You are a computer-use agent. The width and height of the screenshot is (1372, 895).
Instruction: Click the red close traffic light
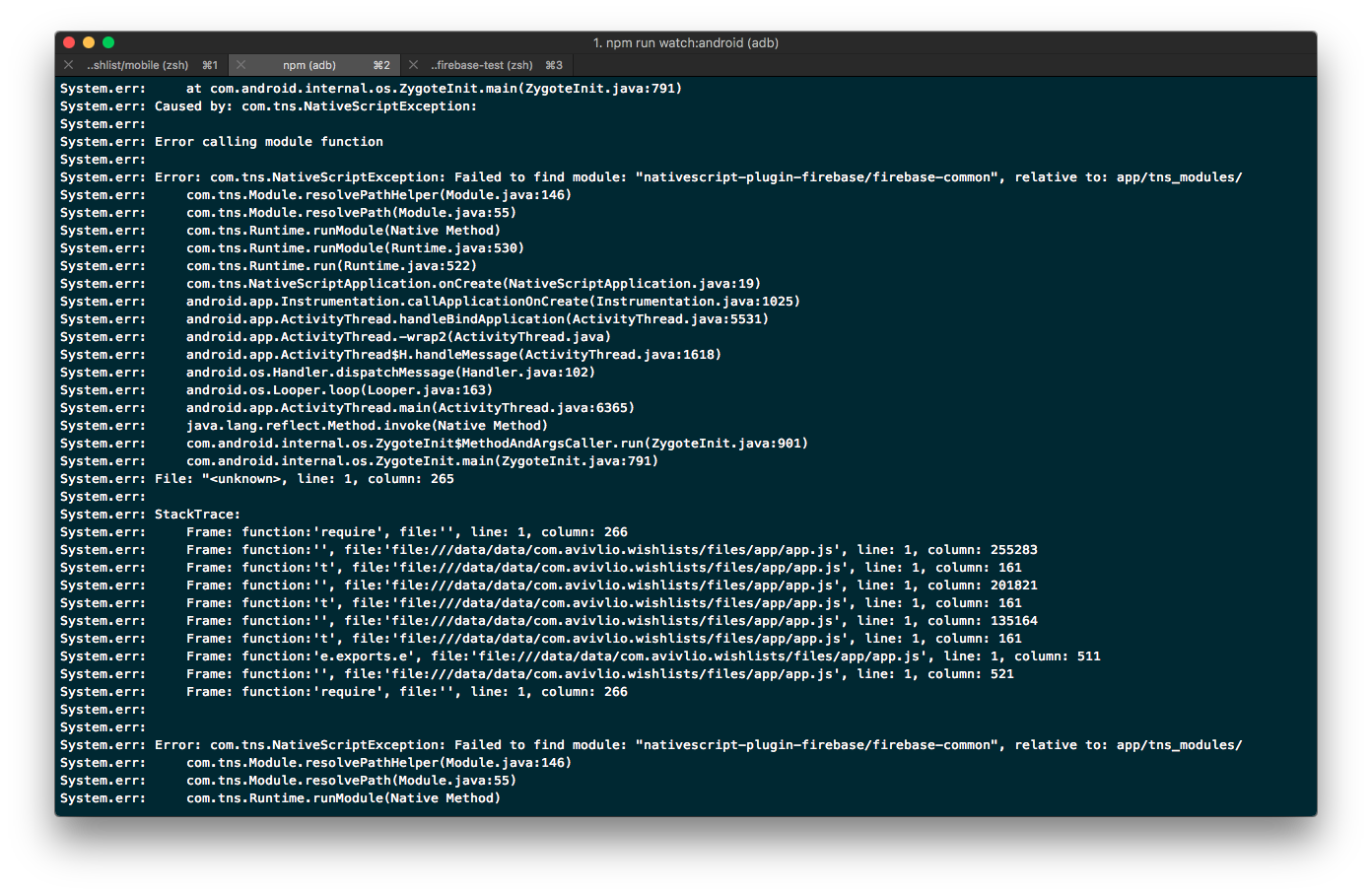tap(68, 42)
